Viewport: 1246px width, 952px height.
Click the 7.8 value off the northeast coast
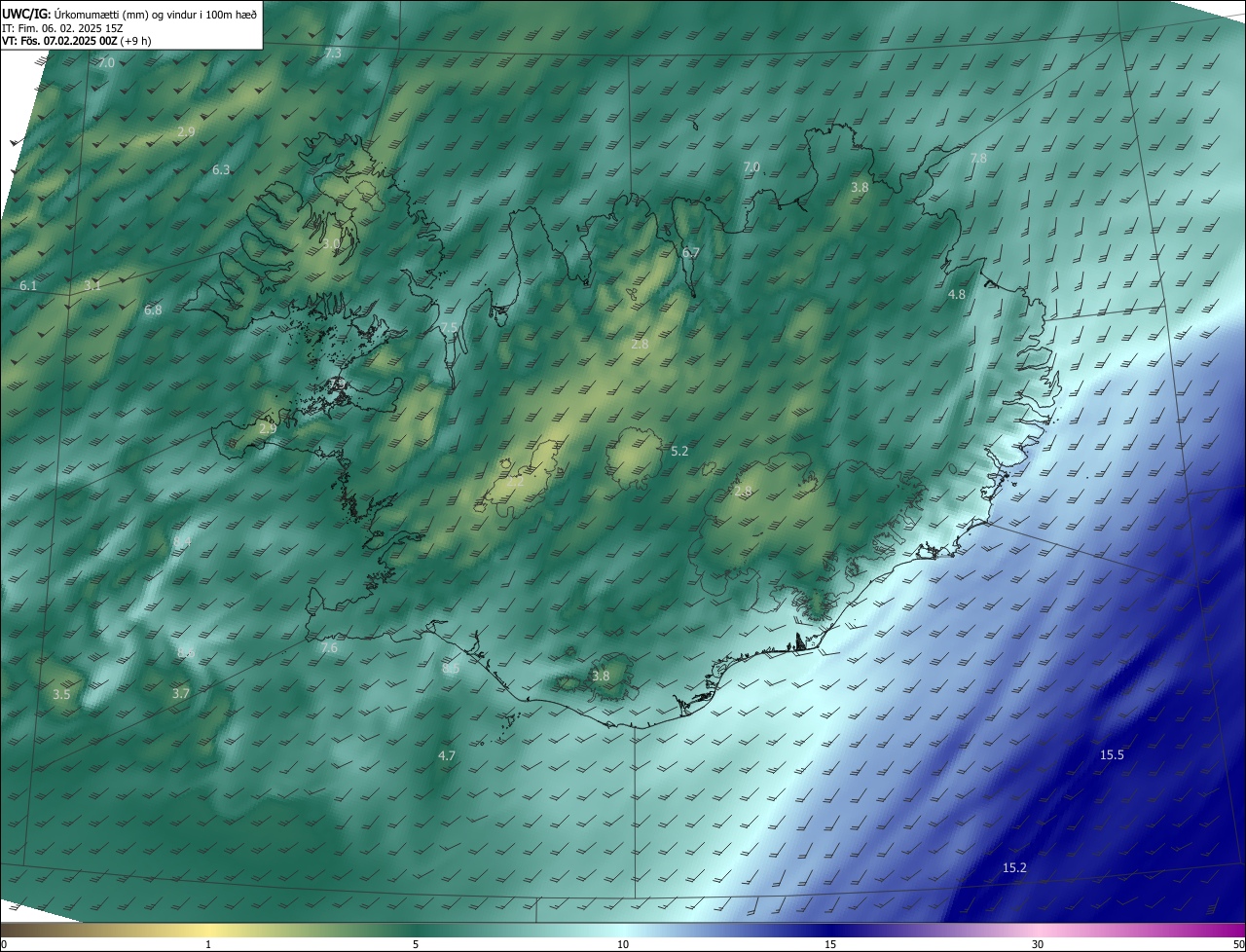coord(978,158)
